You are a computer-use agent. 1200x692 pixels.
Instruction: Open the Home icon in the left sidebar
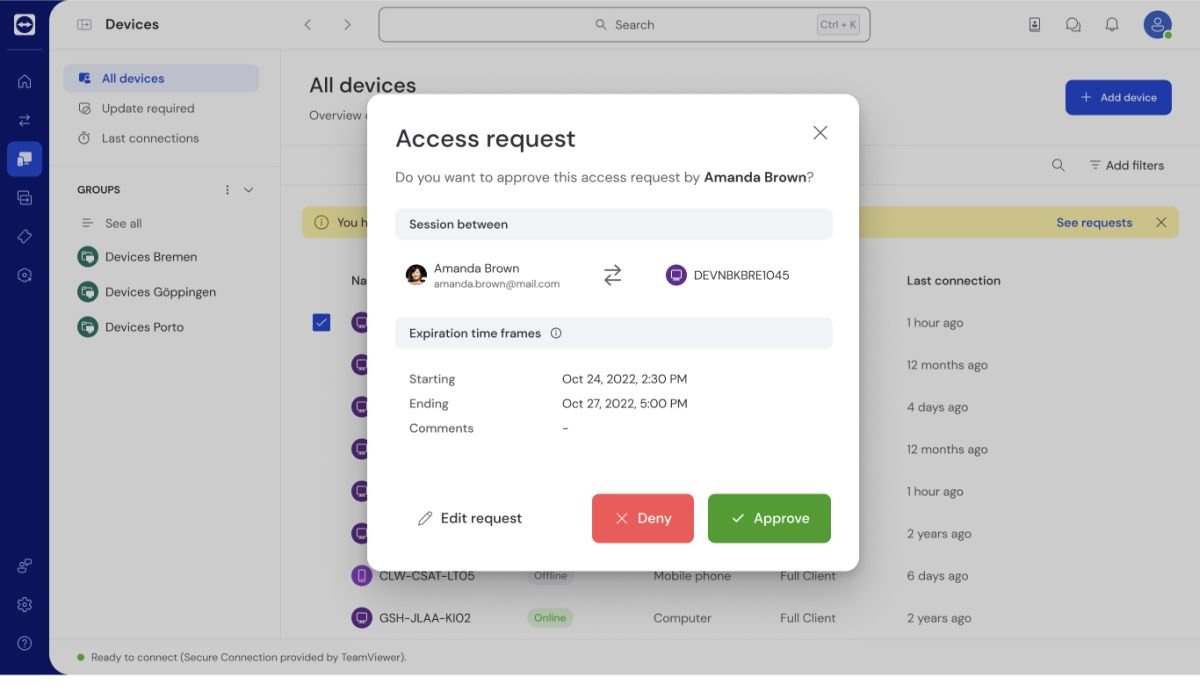pyautogui.click(x=24, y=81)
